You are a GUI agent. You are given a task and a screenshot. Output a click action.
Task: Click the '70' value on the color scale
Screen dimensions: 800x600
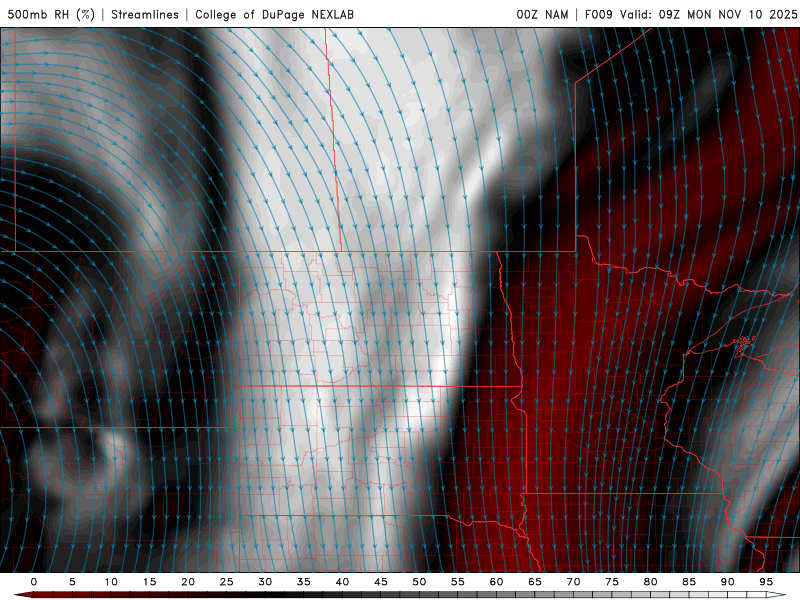point(573,582)
